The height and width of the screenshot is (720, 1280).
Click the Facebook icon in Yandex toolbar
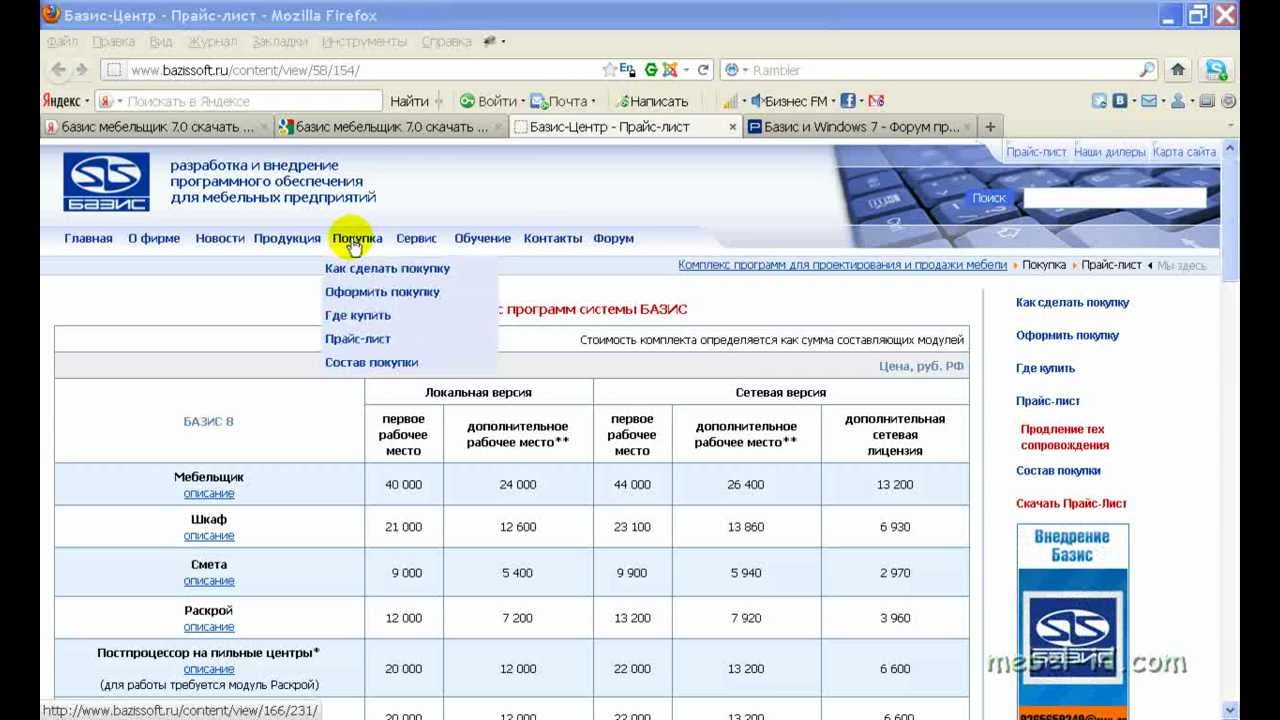coord(847,101)
